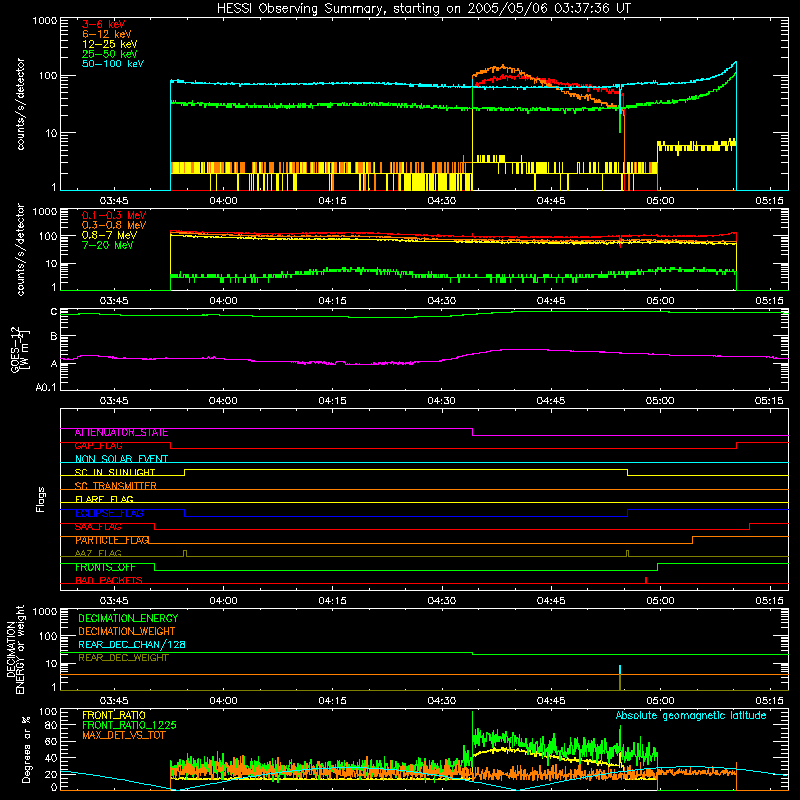
Task: Click the 0.1-0.3 MeV legend entry
Action: (114, 215)
